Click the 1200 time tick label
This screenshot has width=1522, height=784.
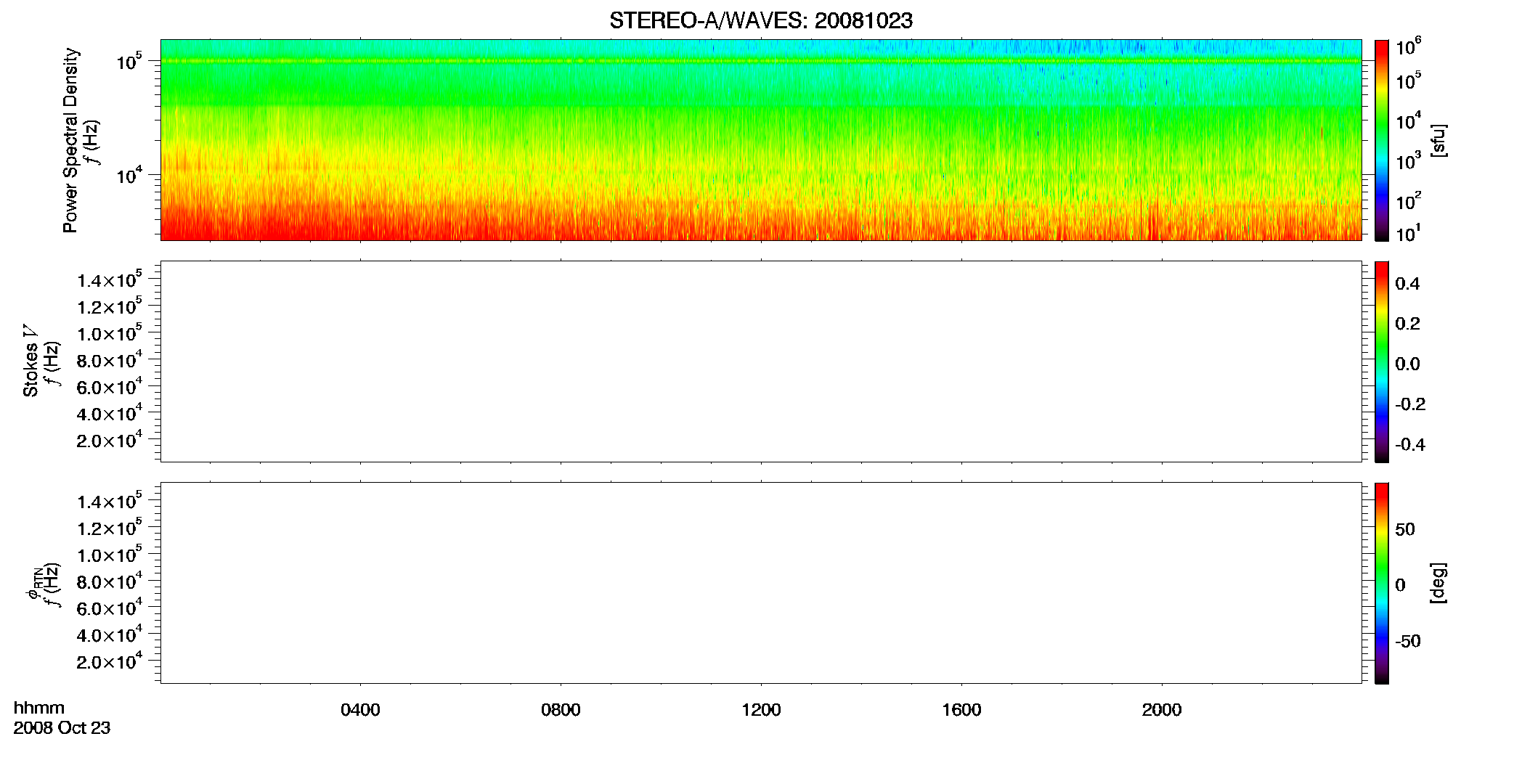click(x=761, y=710)
